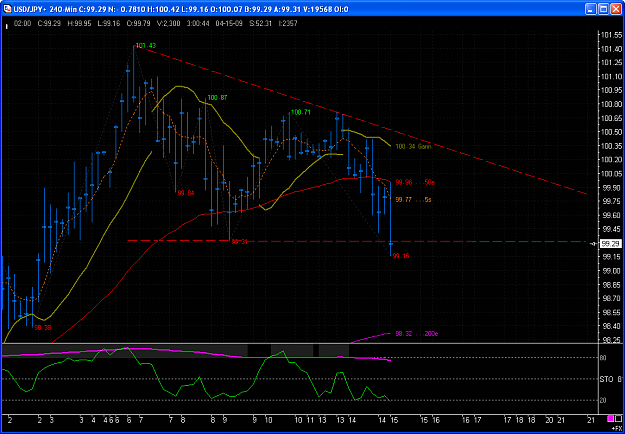625x434 pixels.
Task: Click the STO 8 indicator label
Action: 611,379
